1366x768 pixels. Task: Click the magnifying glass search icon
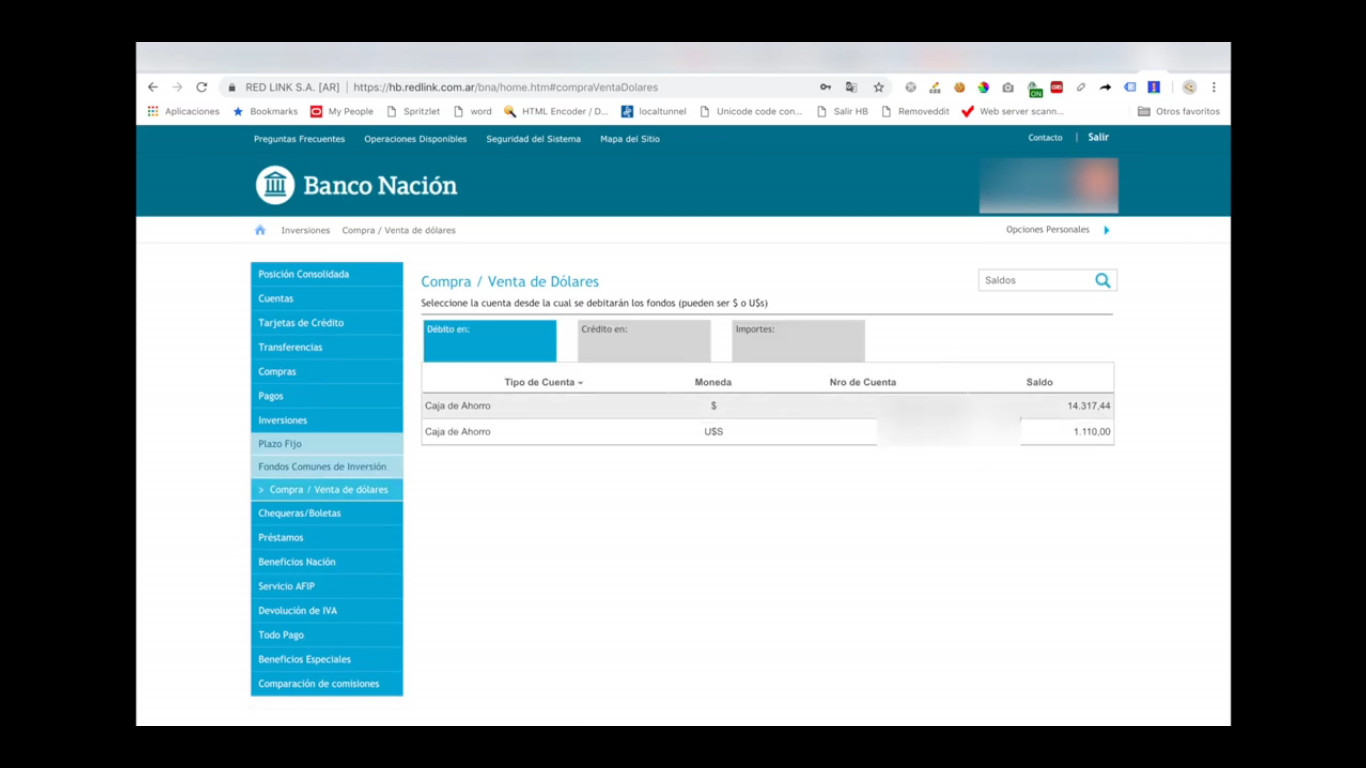tap(1102, 281)
